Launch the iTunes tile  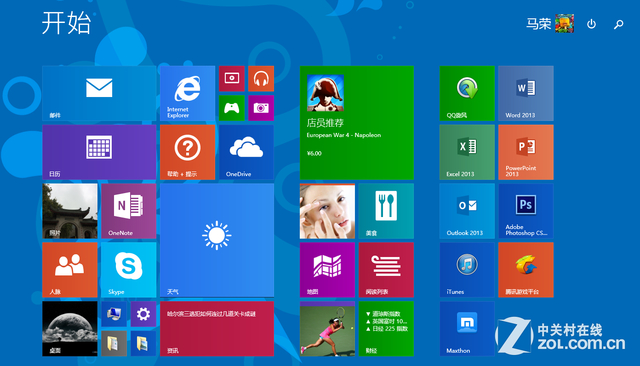[467, 270]
